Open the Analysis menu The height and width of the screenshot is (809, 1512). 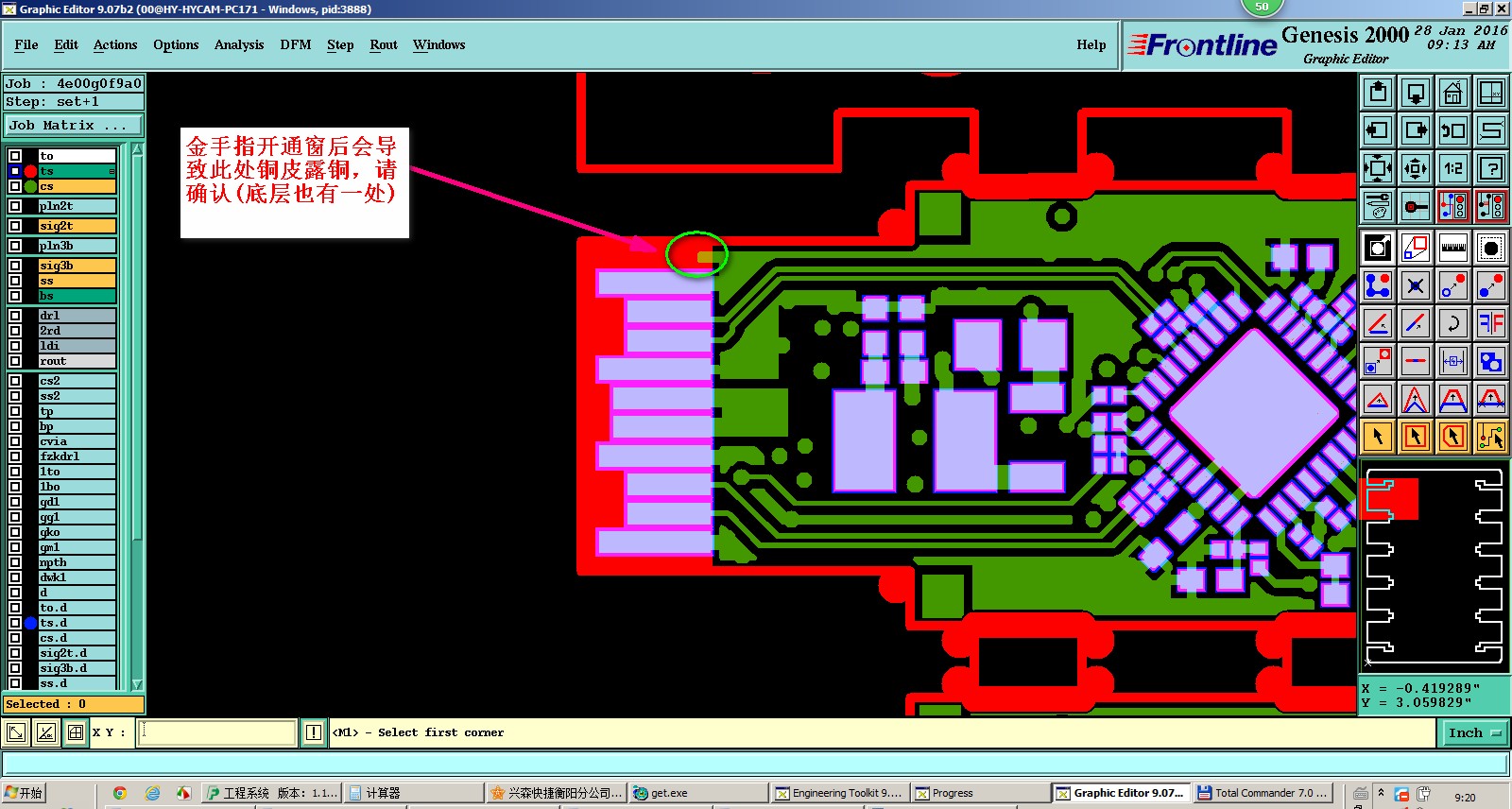tap(239, 44)
